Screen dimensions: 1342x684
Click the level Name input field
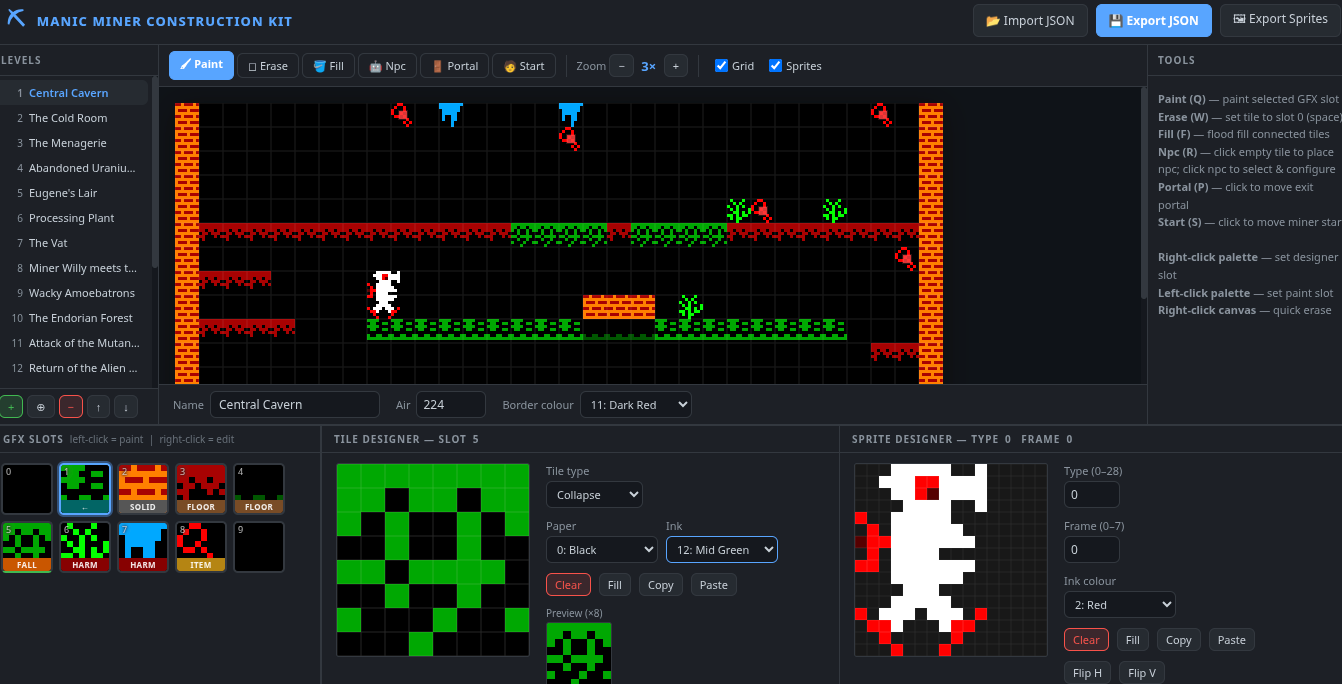[x=295, y=405]
